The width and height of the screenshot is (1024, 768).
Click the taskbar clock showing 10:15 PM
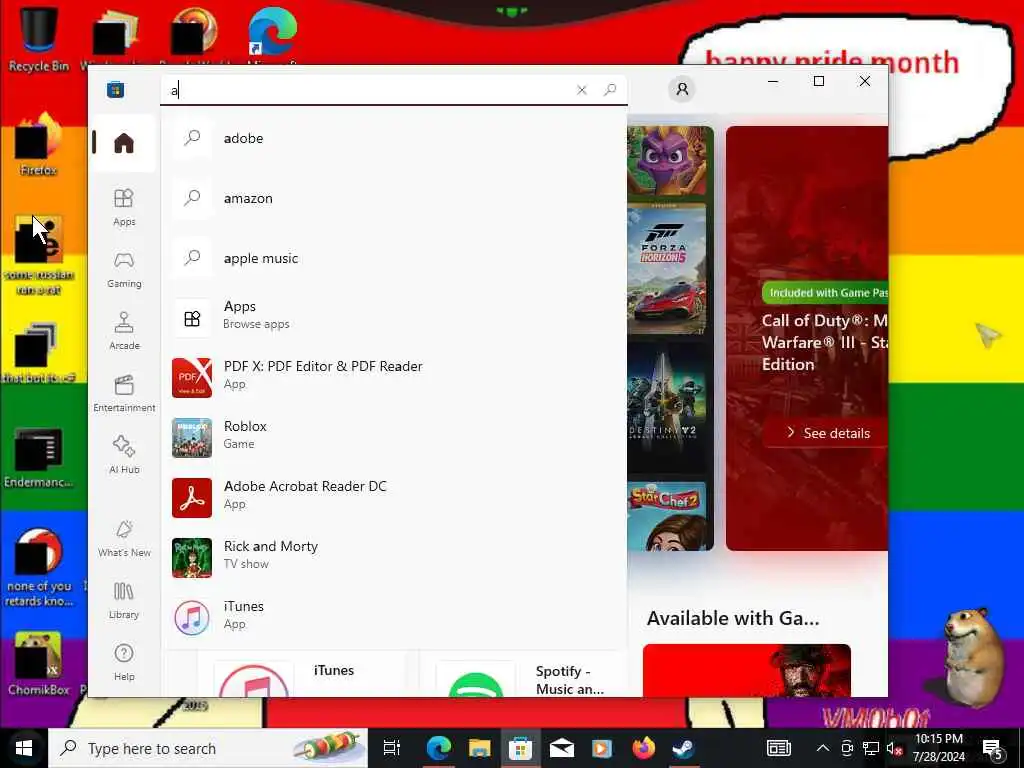tap(938, 748)
